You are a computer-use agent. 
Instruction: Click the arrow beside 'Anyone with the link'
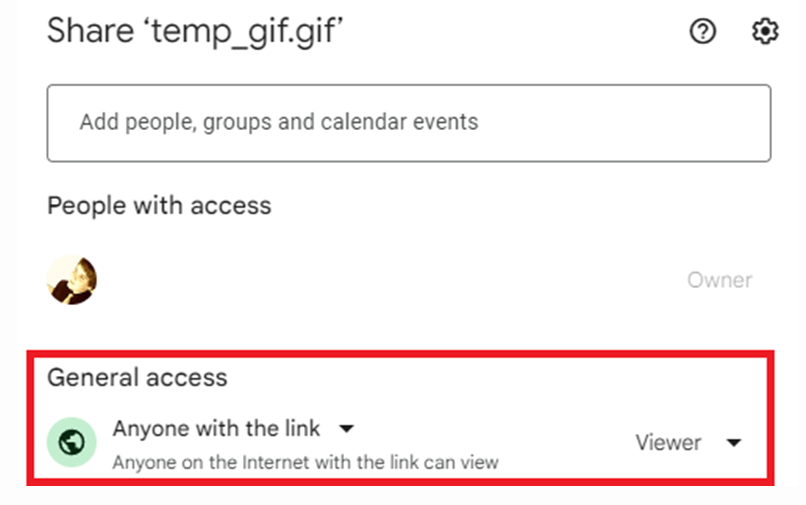point(346,429)
